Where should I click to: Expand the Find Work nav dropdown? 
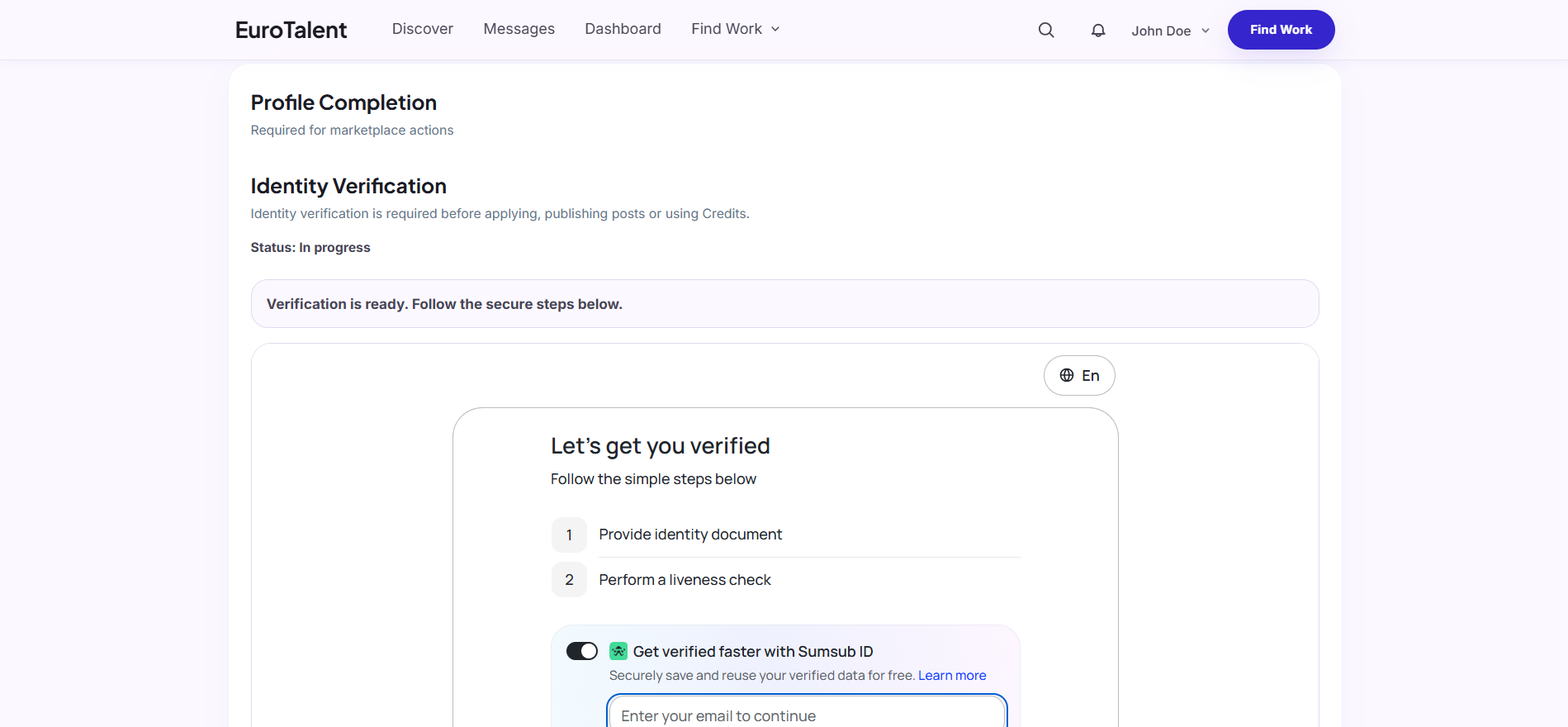coord(736,29)
